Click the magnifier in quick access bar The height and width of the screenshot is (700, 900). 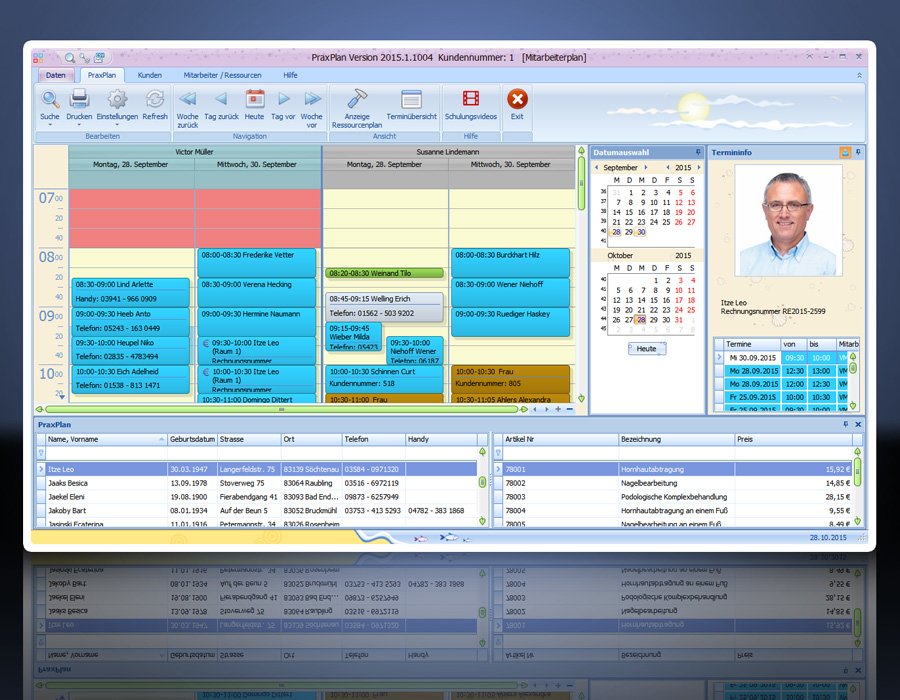[70, 57]
